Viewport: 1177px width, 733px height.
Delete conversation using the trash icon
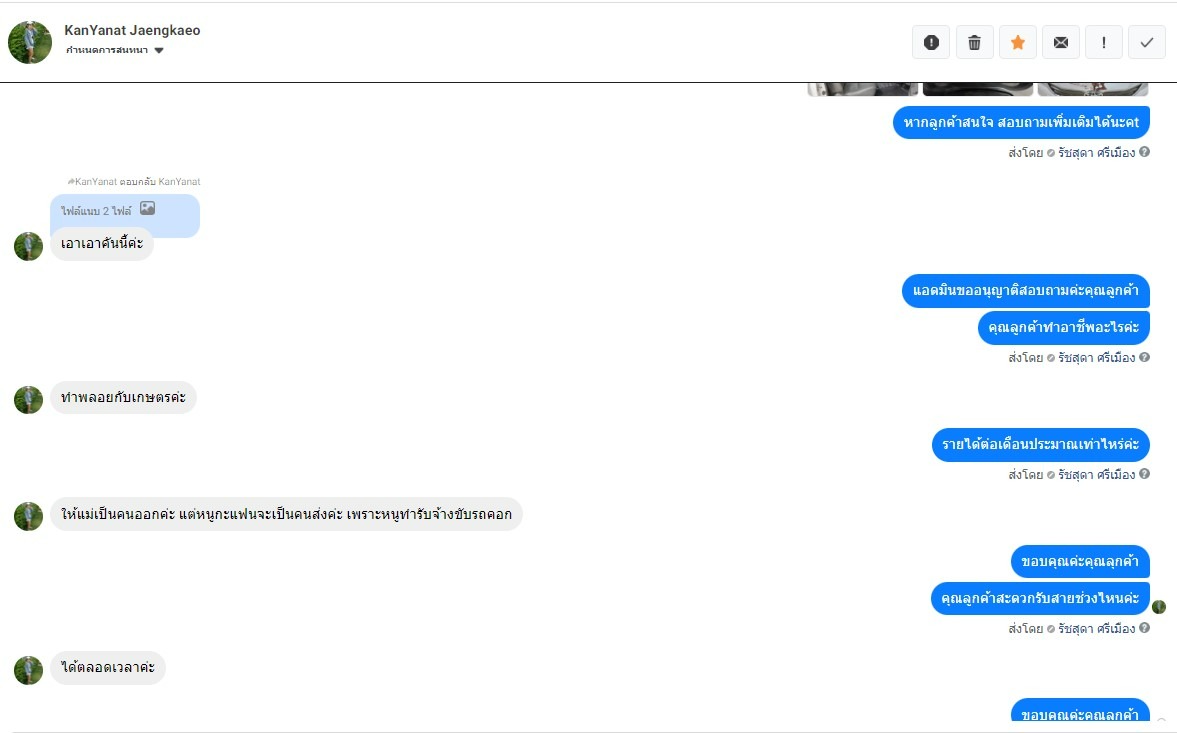974,43
